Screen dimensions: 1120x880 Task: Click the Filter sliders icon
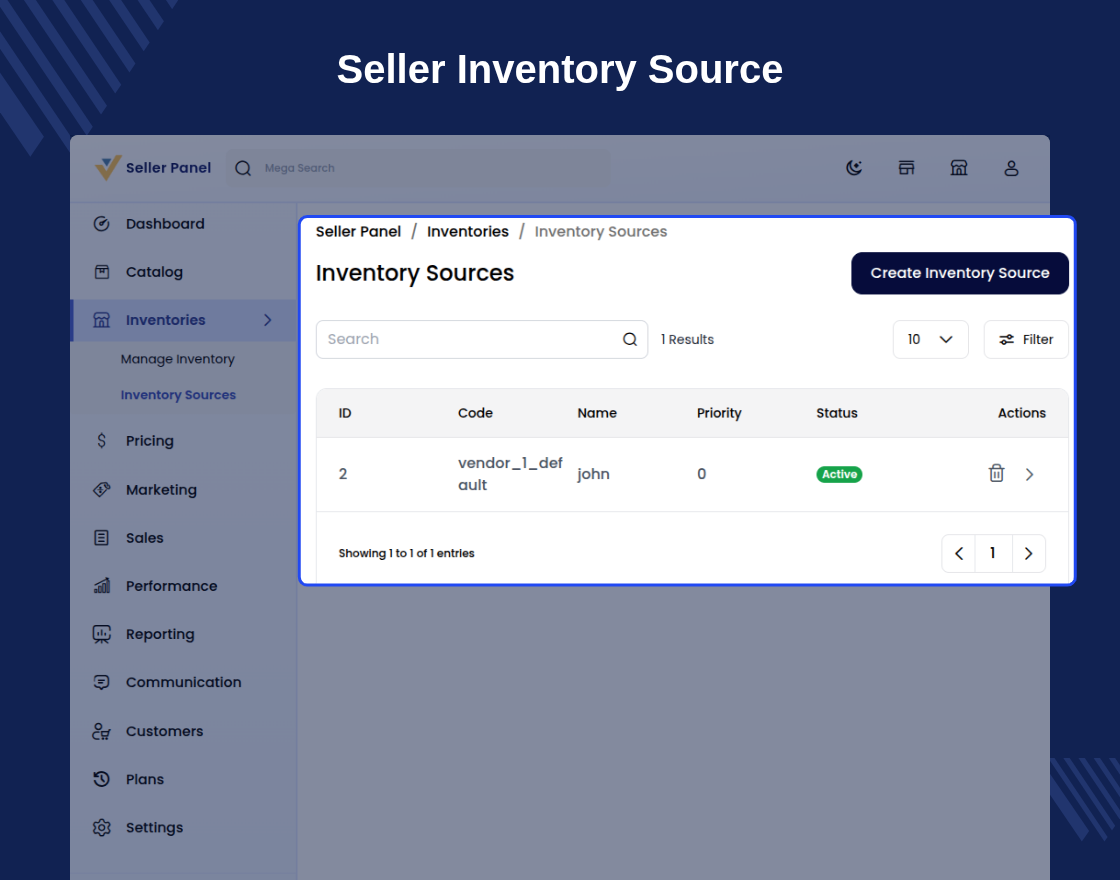(1006, 339)
